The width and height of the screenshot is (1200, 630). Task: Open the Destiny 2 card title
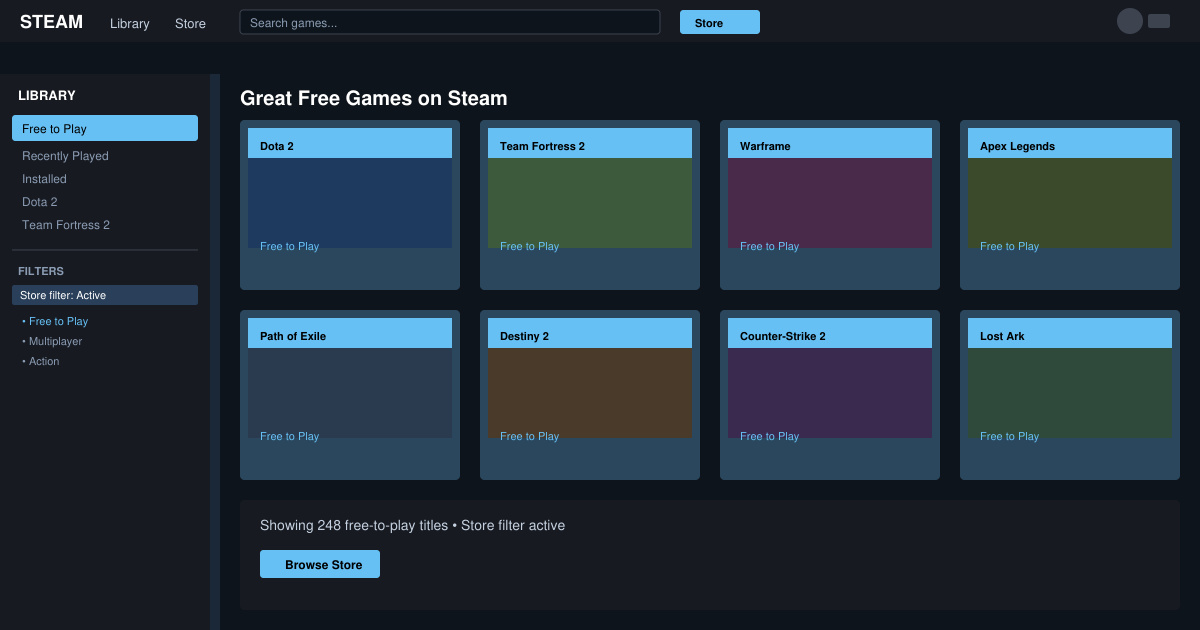pyautogui.click(x=590, y=333)
